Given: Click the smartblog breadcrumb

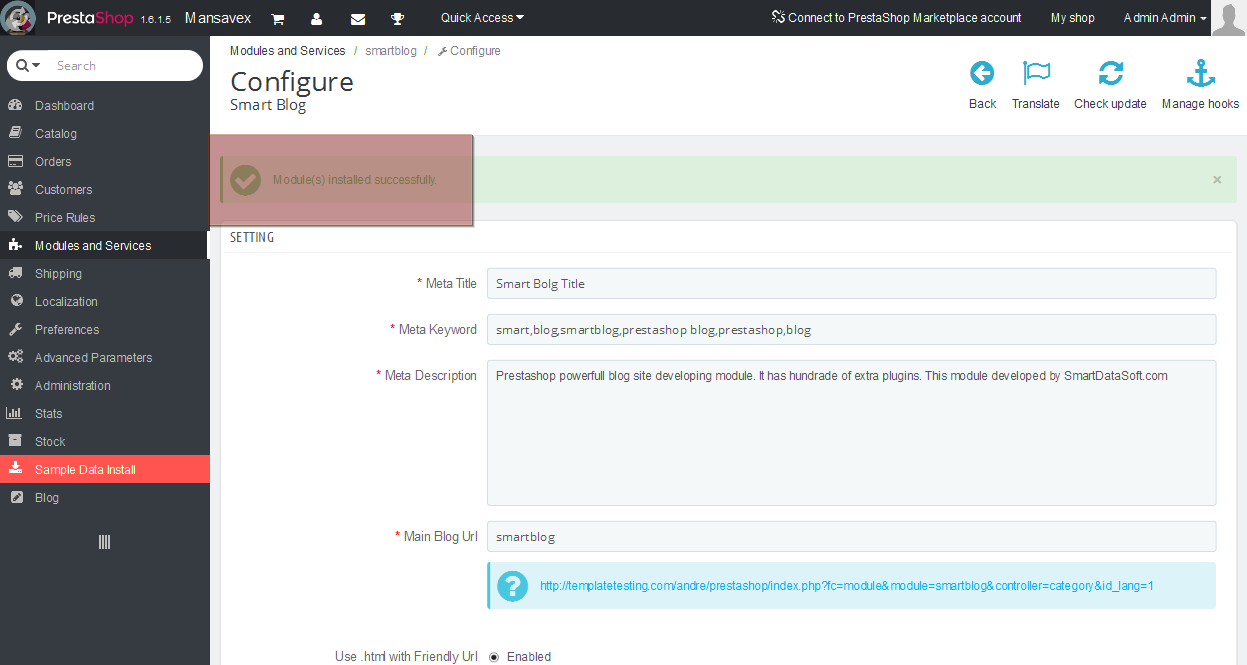Looking at the screenshot, I should (x=390, y=51).
